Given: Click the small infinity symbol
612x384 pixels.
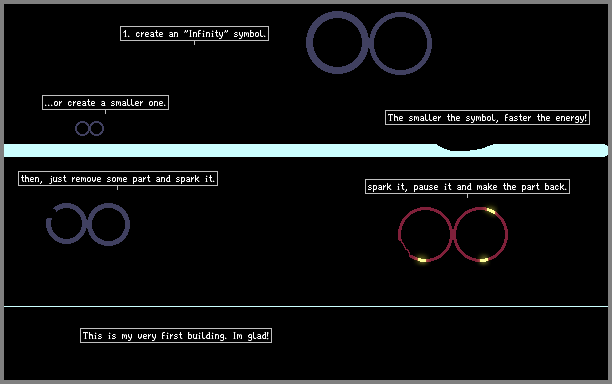Looking at the screenshot, I should coord(89,128).
